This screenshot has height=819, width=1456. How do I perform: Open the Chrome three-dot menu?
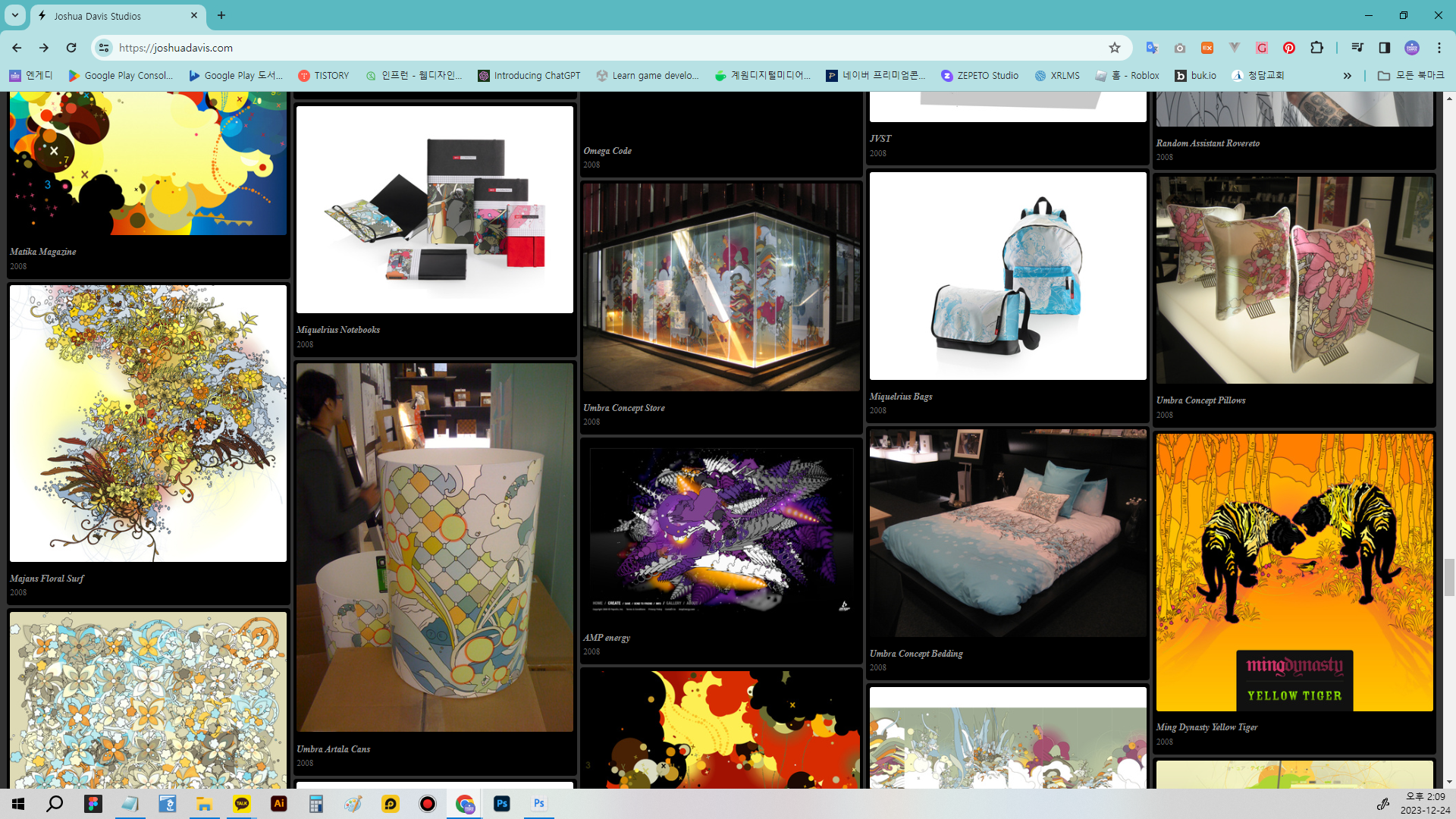[1439, 48]
